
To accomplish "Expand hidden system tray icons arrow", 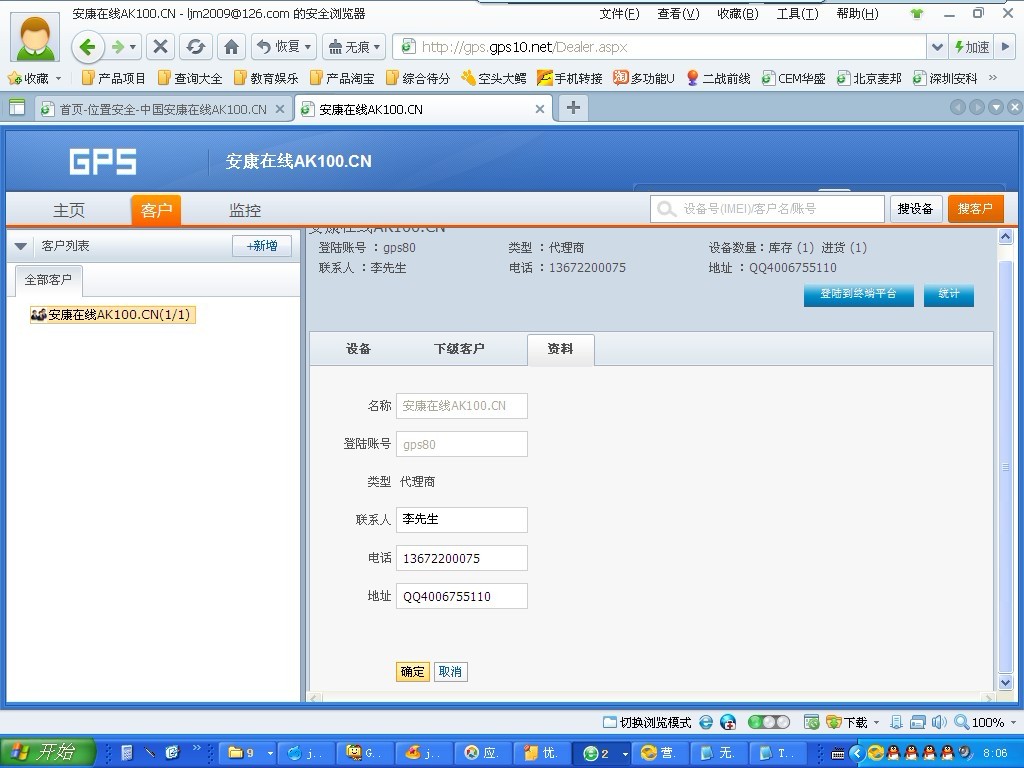I will click(857, 753).
